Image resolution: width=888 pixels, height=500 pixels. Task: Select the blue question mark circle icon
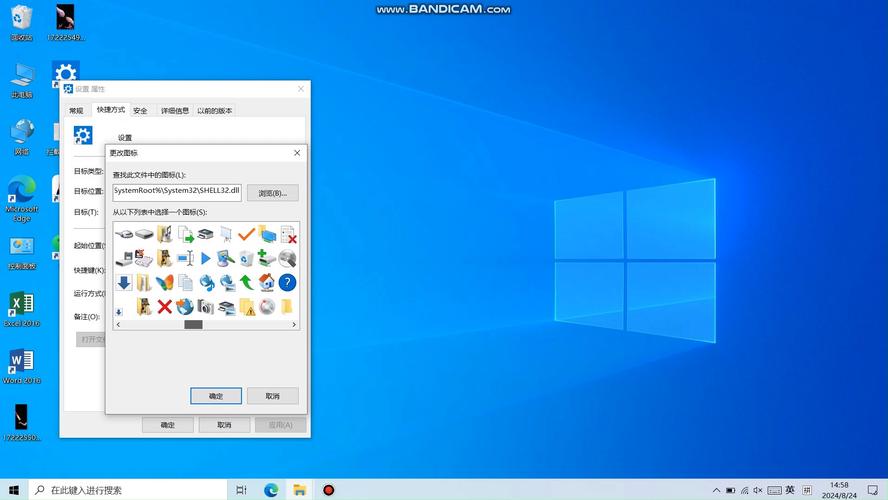(287, 282)
